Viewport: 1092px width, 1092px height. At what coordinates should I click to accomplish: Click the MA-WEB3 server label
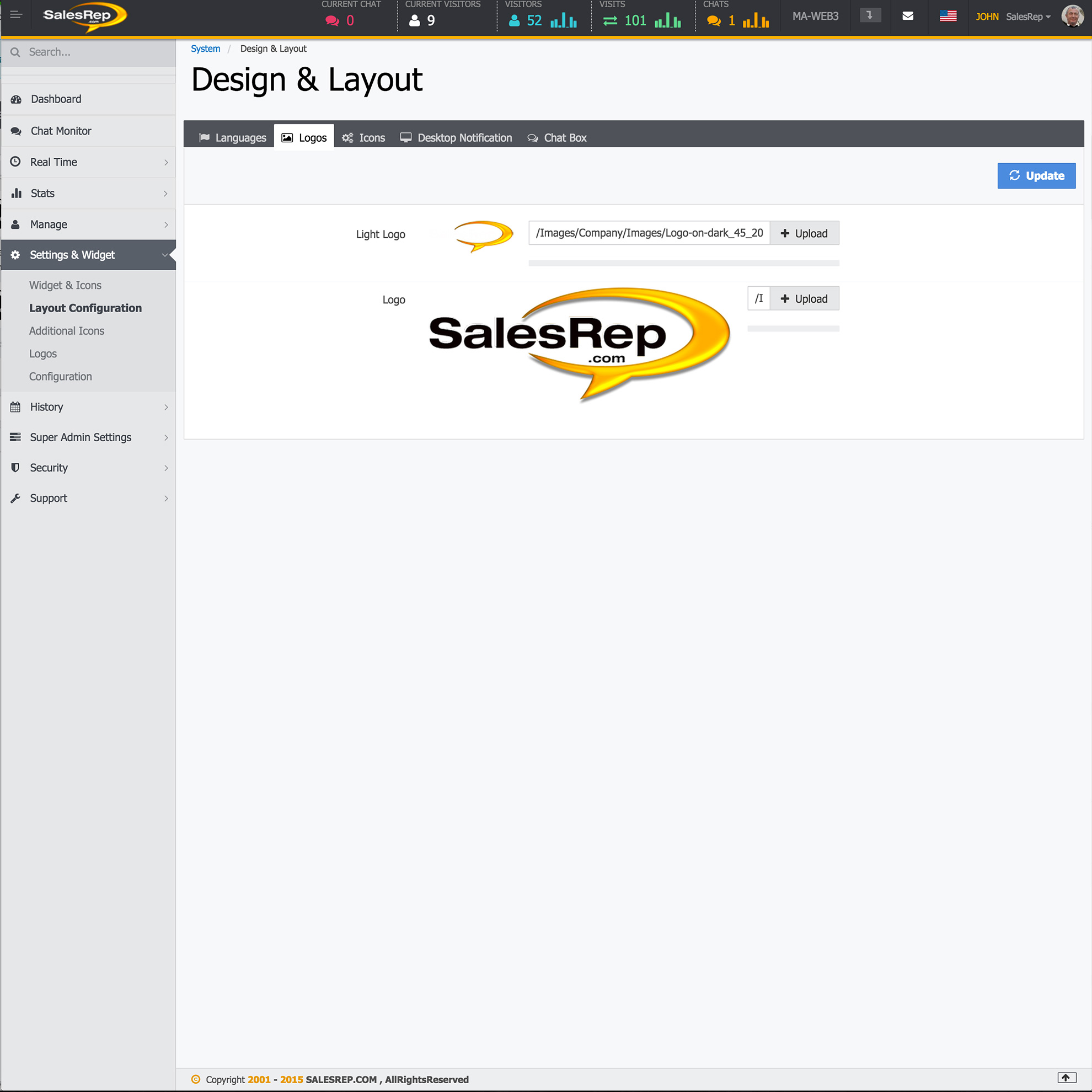click(x=815, y=17)
